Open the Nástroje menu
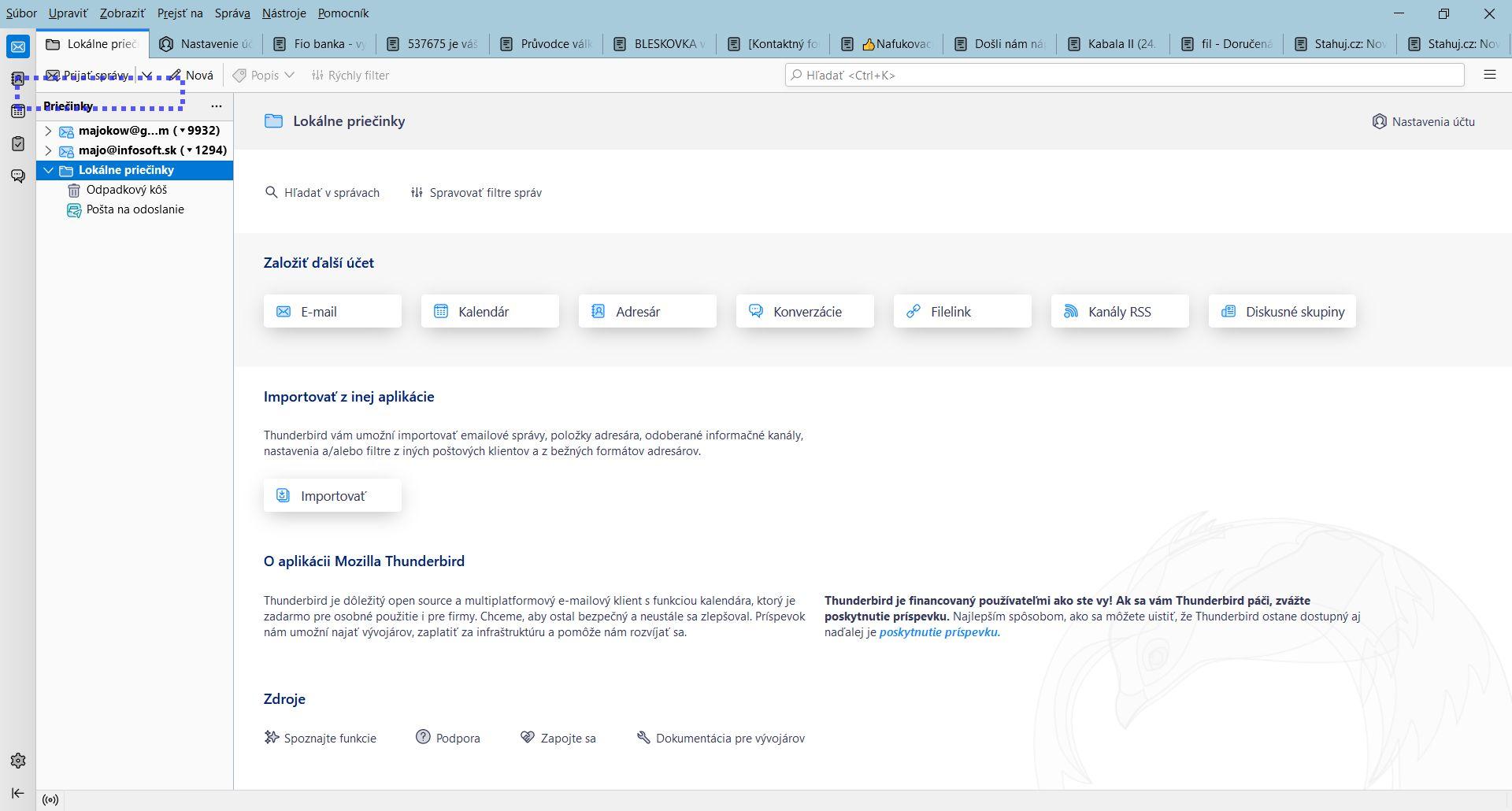 283,13
